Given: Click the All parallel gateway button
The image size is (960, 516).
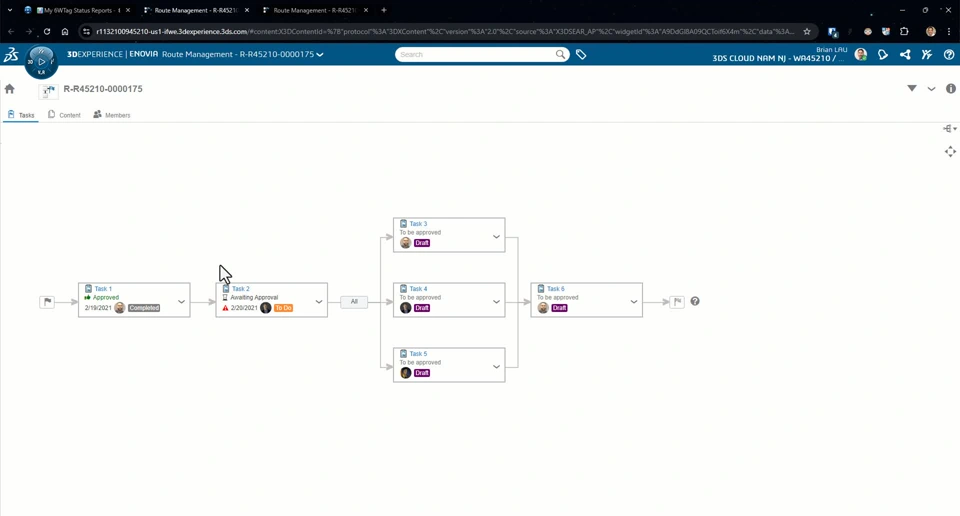Looking at the screenshot, I should (354, 302).
